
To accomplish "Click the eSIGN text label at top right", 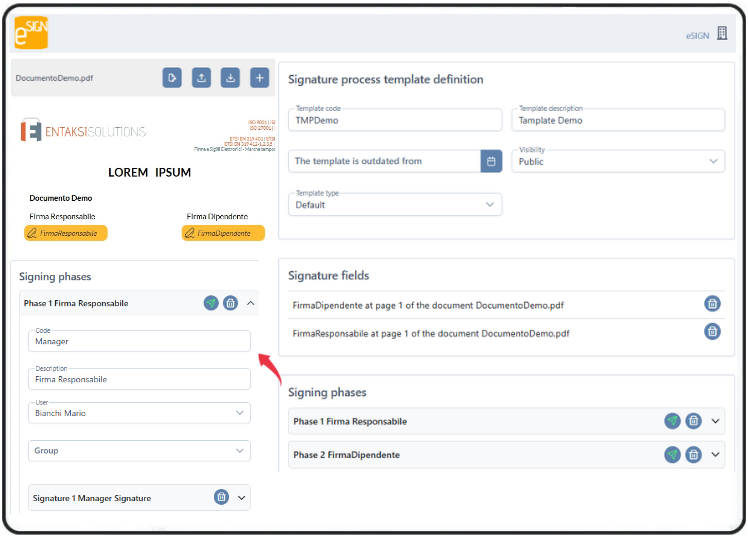I will tap(697, 36).
